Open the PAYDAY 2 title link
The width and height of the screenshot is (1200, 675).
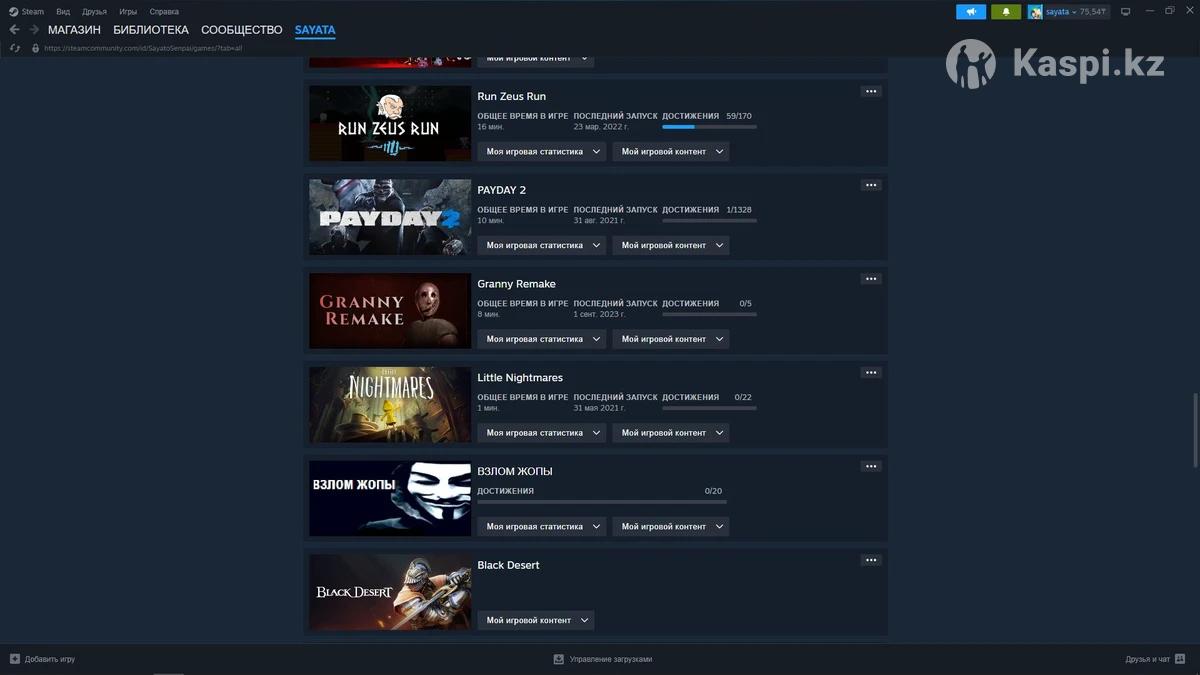(x=502, y=190)
